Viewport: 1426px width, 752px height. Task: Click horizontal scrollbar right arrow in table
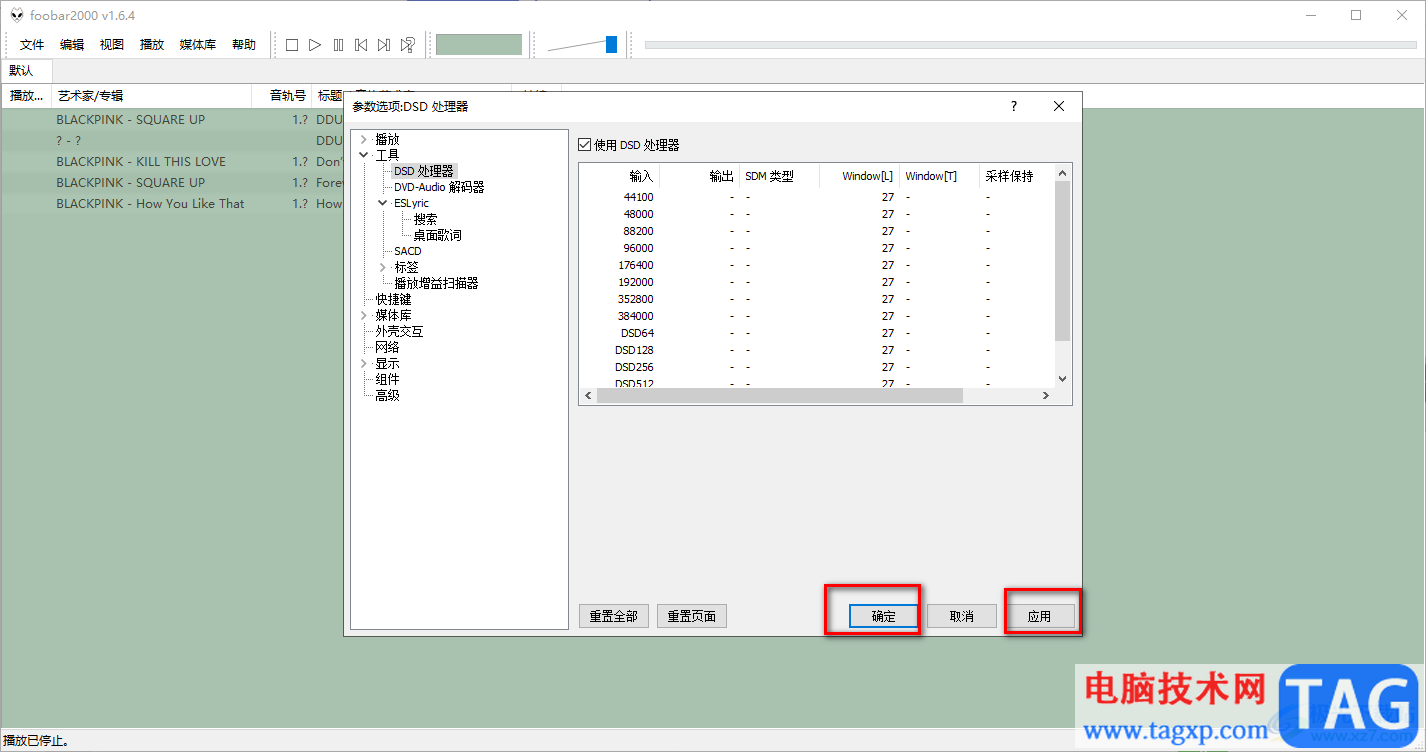tap(1046, 396)
